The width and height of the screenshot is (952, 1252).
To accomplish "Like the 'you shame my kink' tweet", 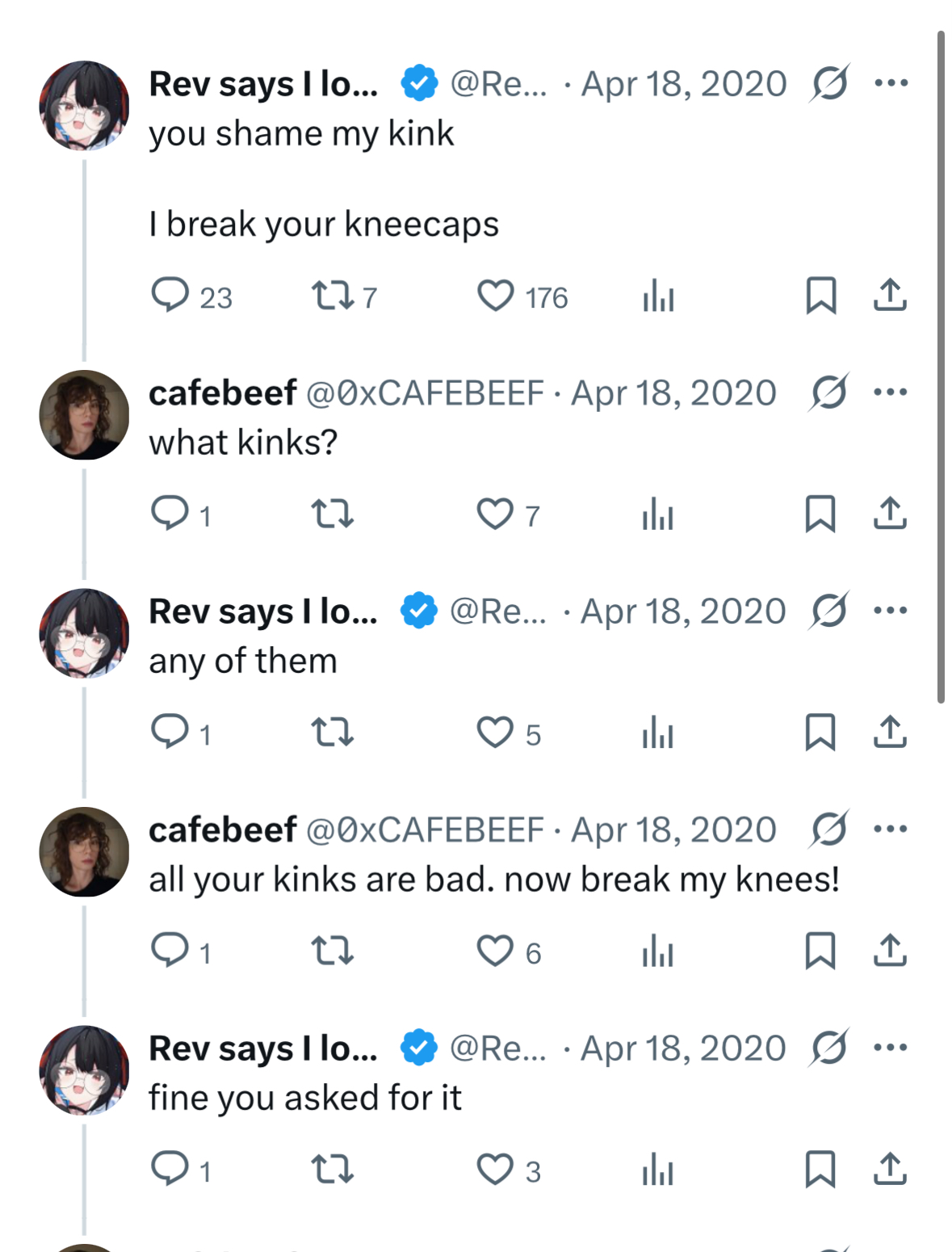I will tap(495, 296).
